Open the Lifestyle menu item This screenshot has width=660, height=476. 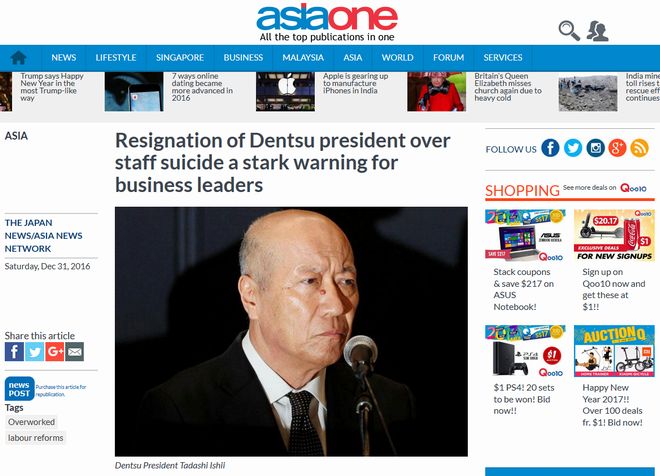(x=116, y=58)
